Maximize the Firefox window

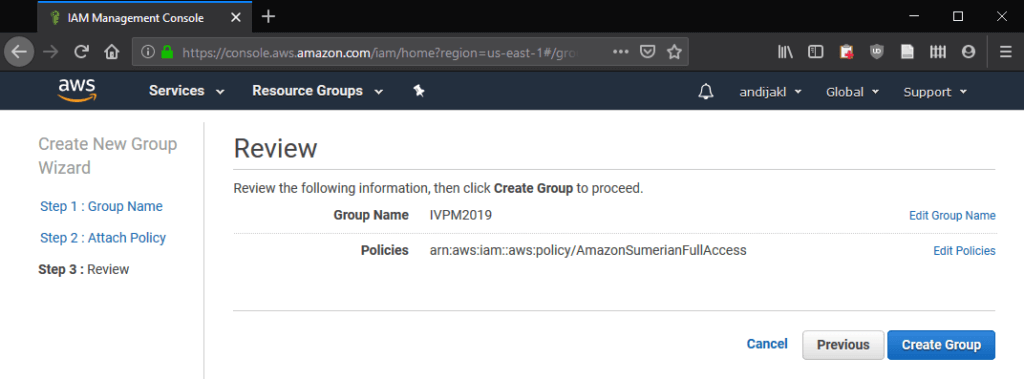coord(958,16)
